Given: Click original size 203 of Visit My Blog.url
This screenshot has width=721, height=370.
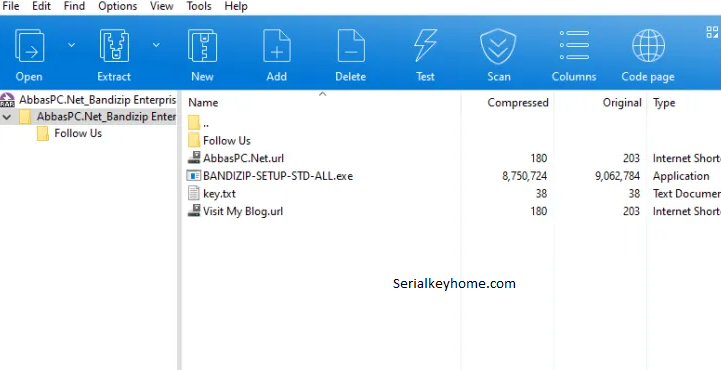Looking at the screenshot, I should [631, 211].
